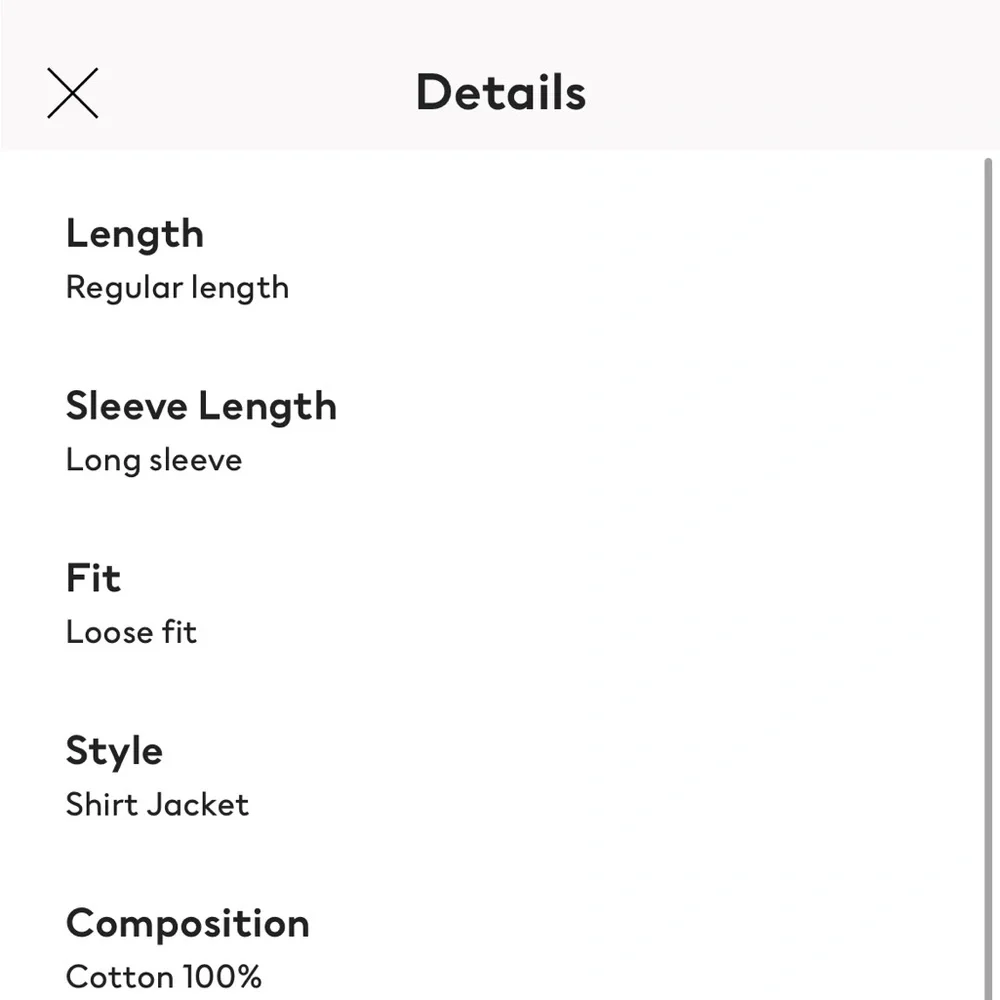
Task: Click the 'Regular length' value text
Action: coord(177,288)
